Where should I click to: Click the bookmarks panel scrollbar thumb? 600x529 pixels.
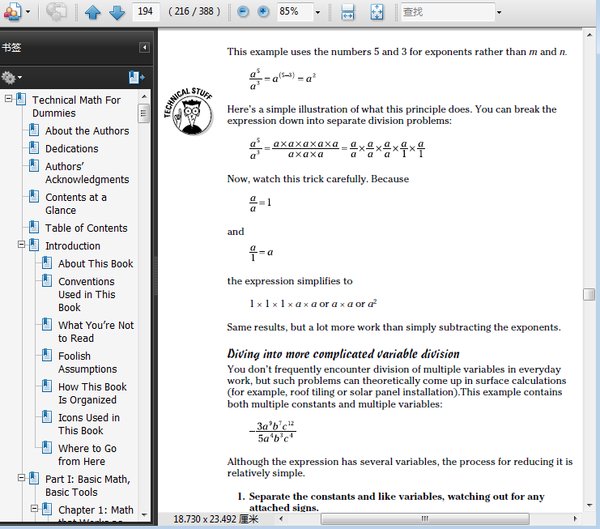tap(144, 113)
